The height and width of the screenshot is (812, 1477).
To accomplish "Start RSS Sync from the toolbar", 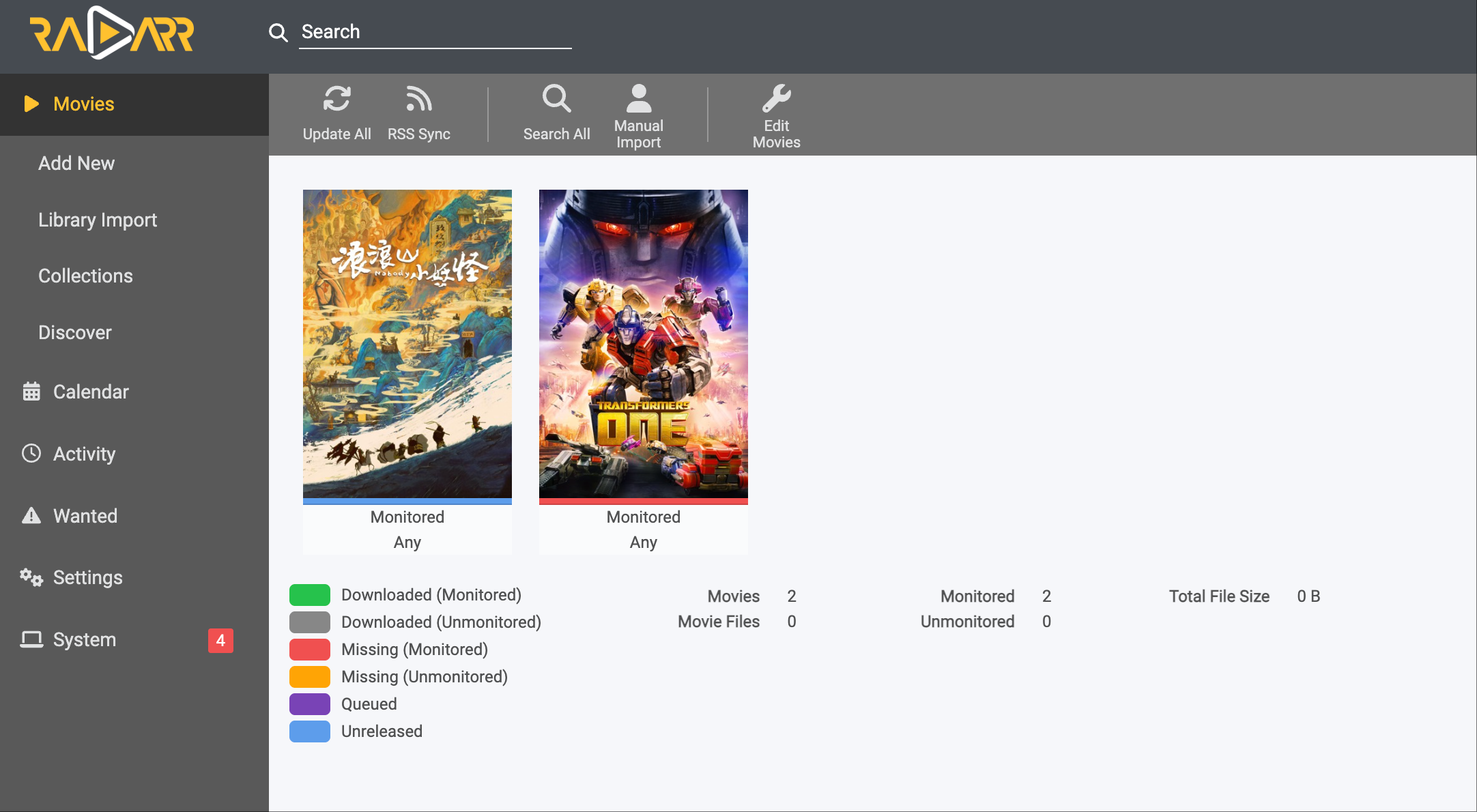I will pyautogui.click(x=419, y=114).
